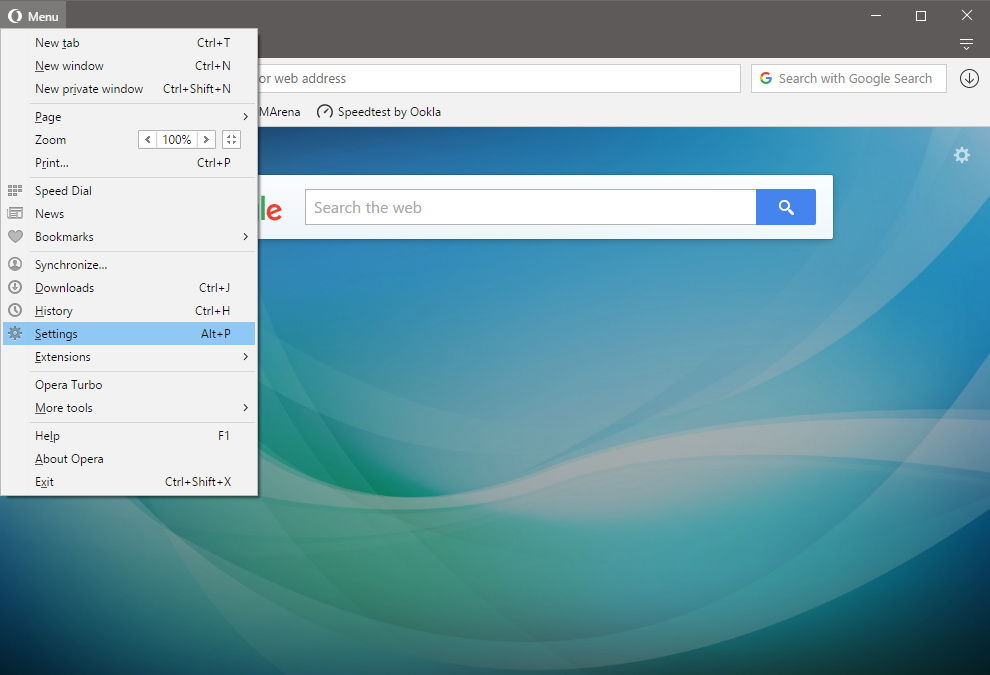Click the Google G logo icon

tap(766, 78)
